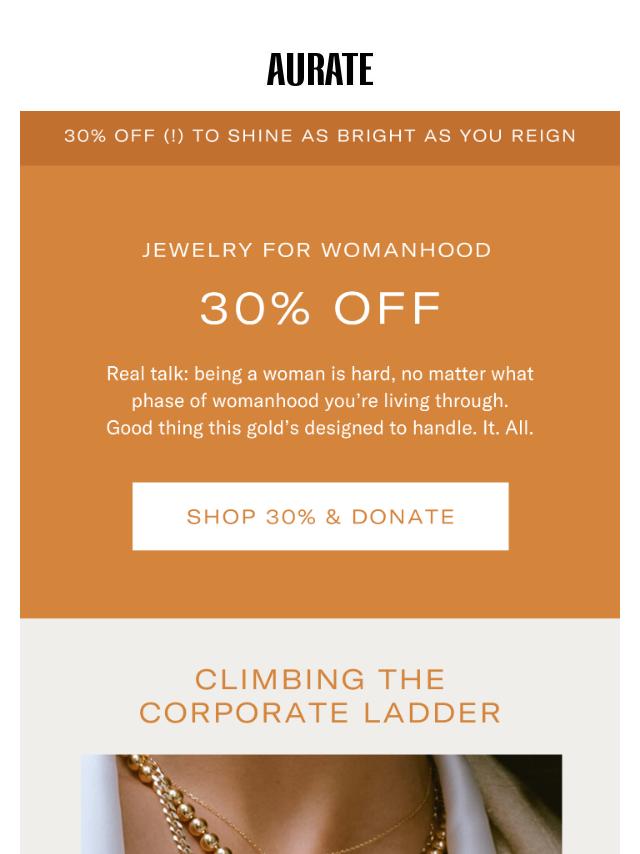The image size is (640, 854).
Task: Open the layered necklaces product photo
Action: point(321,804)
